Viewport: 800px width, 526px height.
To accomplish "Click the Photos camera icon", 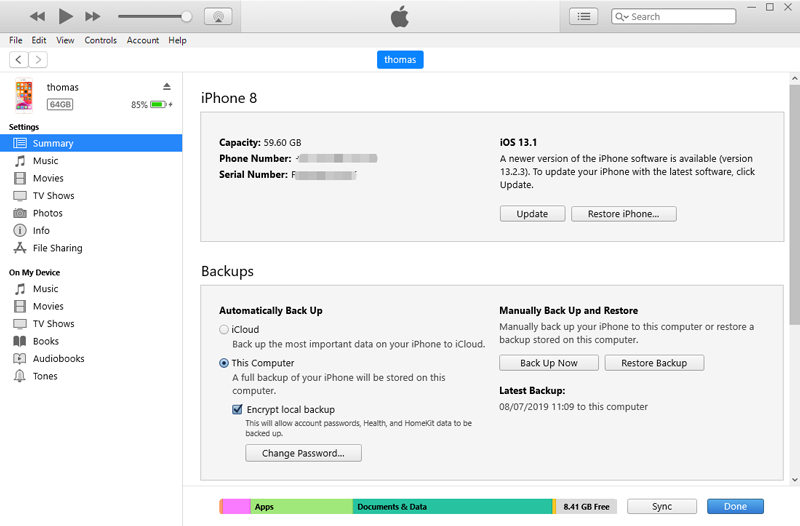I will point(20,213).
